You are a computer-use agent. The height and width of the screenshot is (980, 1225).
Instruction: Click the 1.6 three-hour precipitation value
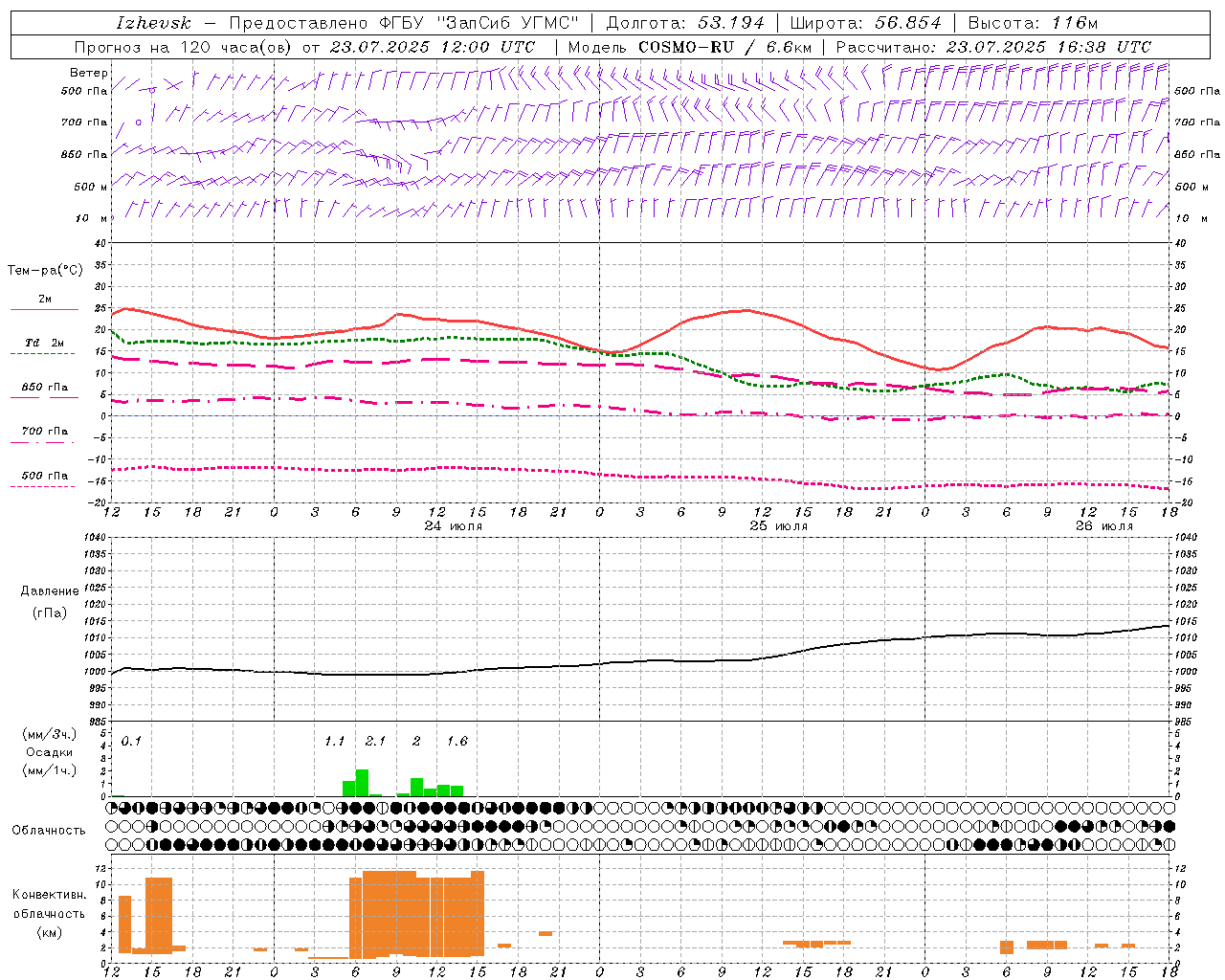click(457, 741)
